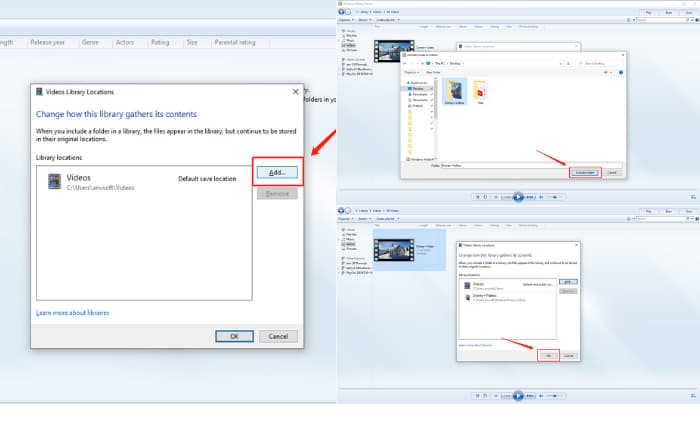Sort by the Genre column header
The image size is (700, 446).
pyautogui.click(x=88, y=42)
